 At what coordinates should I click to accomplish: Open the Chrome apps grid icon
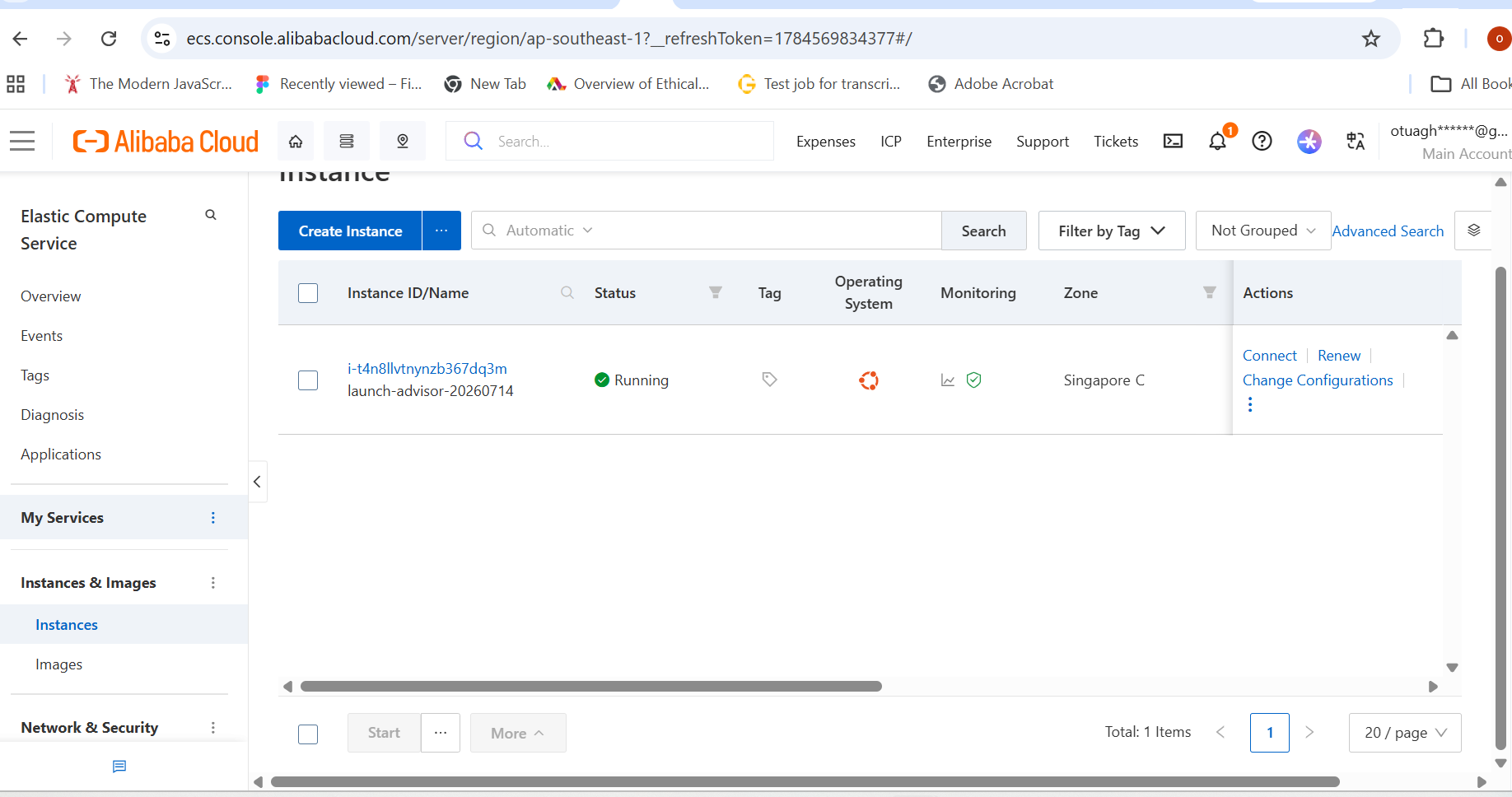coord(16,84)
